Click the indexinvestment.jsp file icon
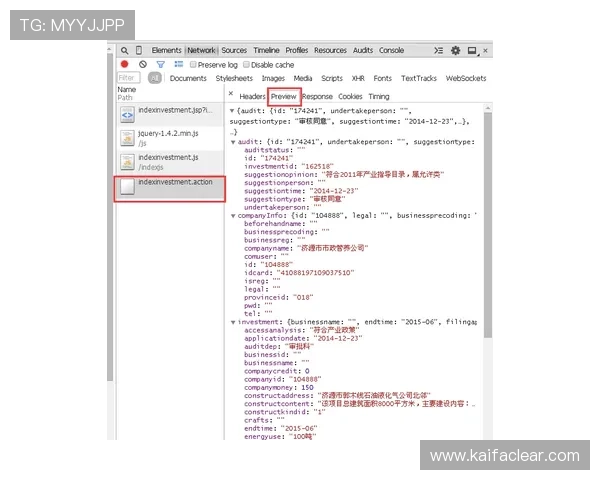 coord(127,114)
